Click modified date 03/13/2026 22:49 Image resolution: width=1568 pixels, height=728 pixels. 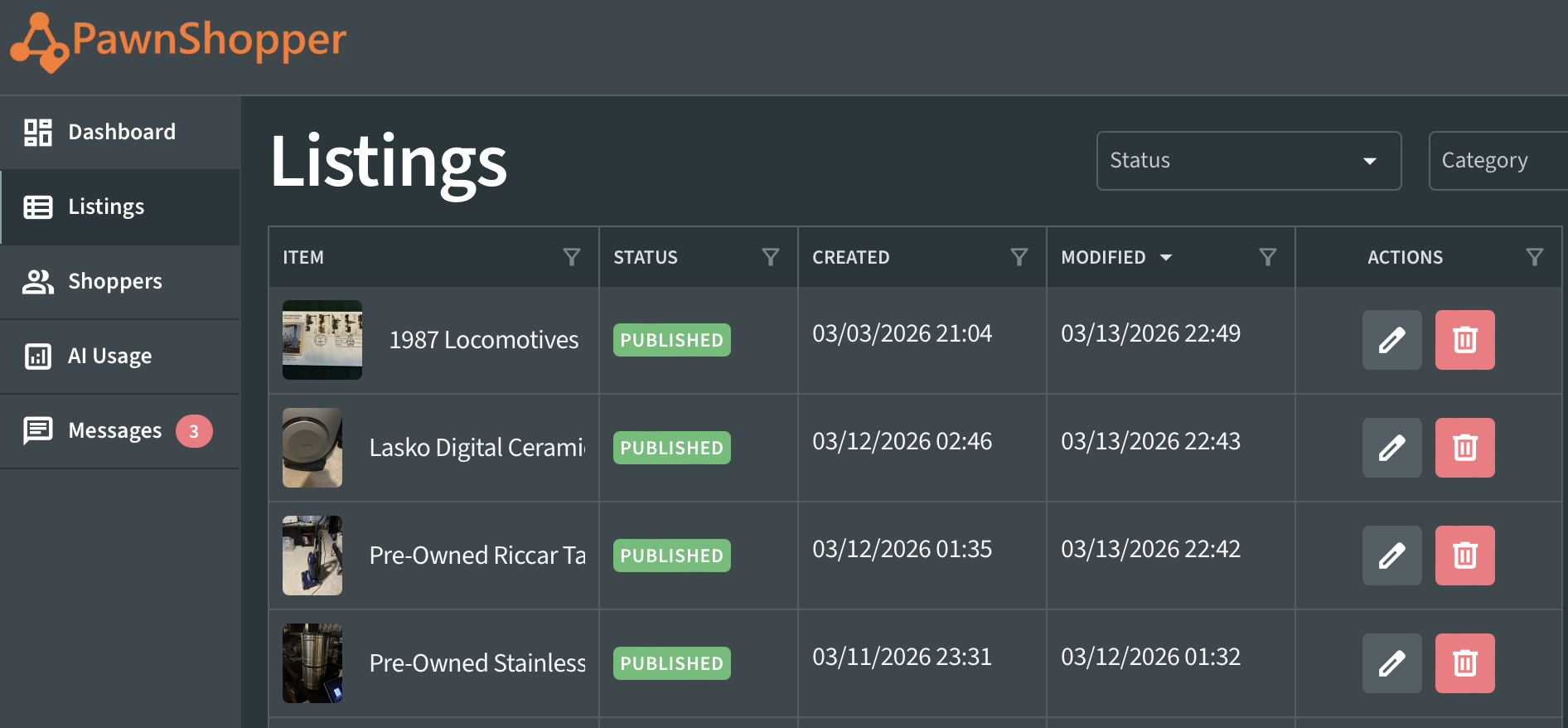[x=1150, y=333]
